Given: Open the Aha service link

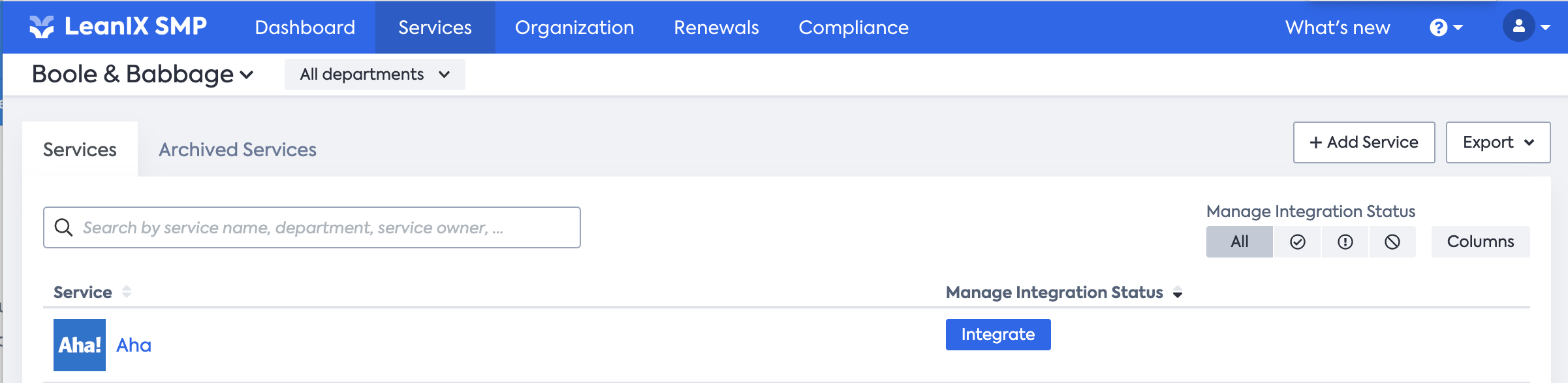Looking at the screenshot, I should [134, 345].
